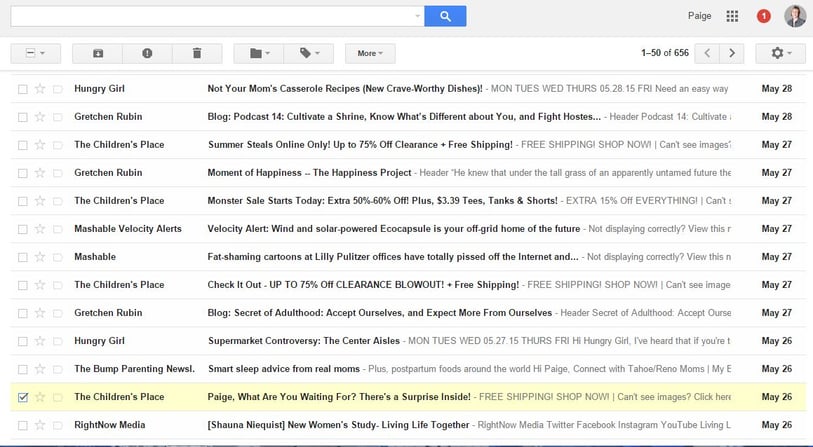
Task: Mark RightNow Media email as important
Action: pyautogui.click(x=58, y=425)
